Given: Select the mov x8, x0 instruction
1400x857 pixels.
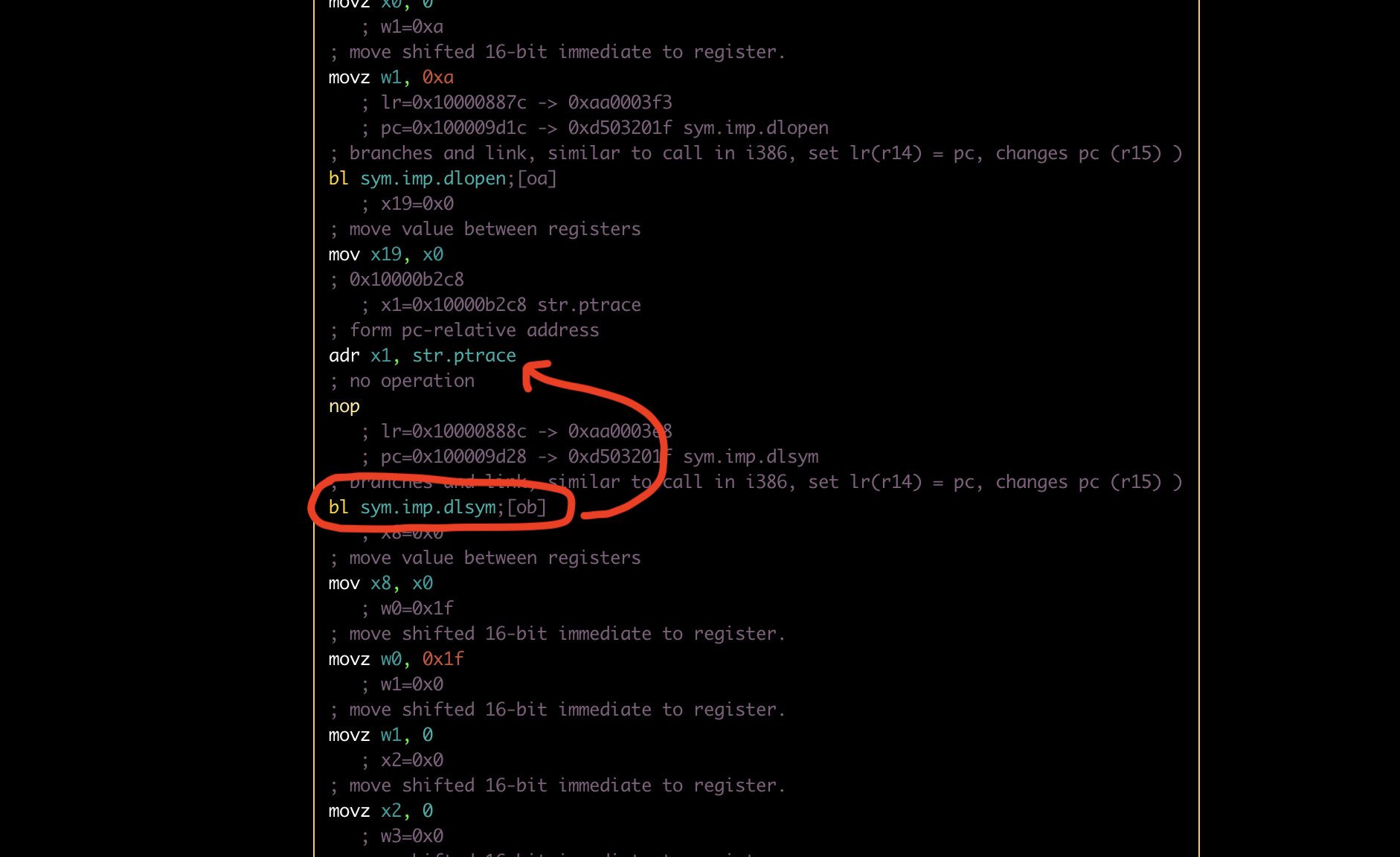Looking at the screenshot, I should point(380,583).
